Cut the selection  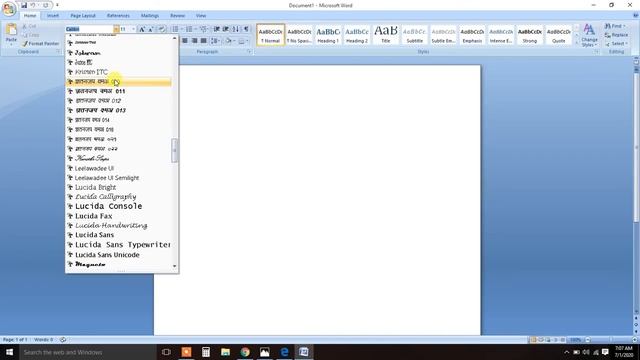[29, 26]
